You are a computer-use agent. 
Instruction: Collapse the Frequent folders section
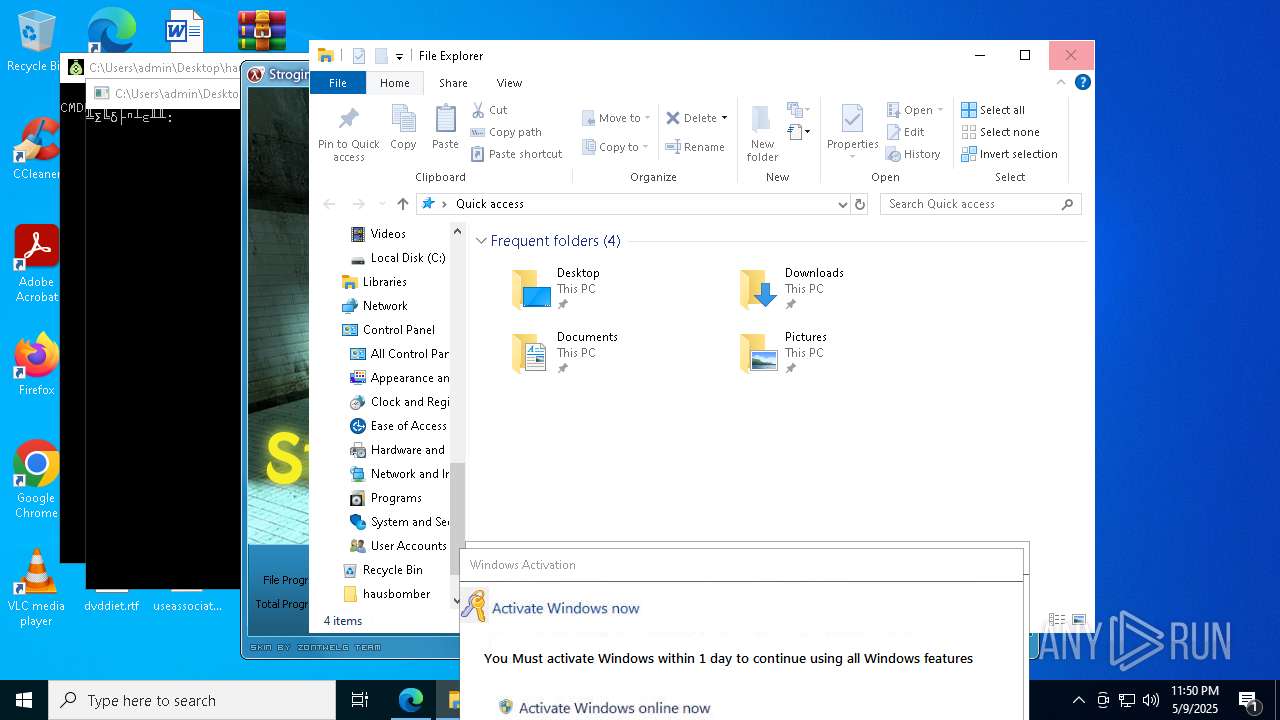(481, 241)
